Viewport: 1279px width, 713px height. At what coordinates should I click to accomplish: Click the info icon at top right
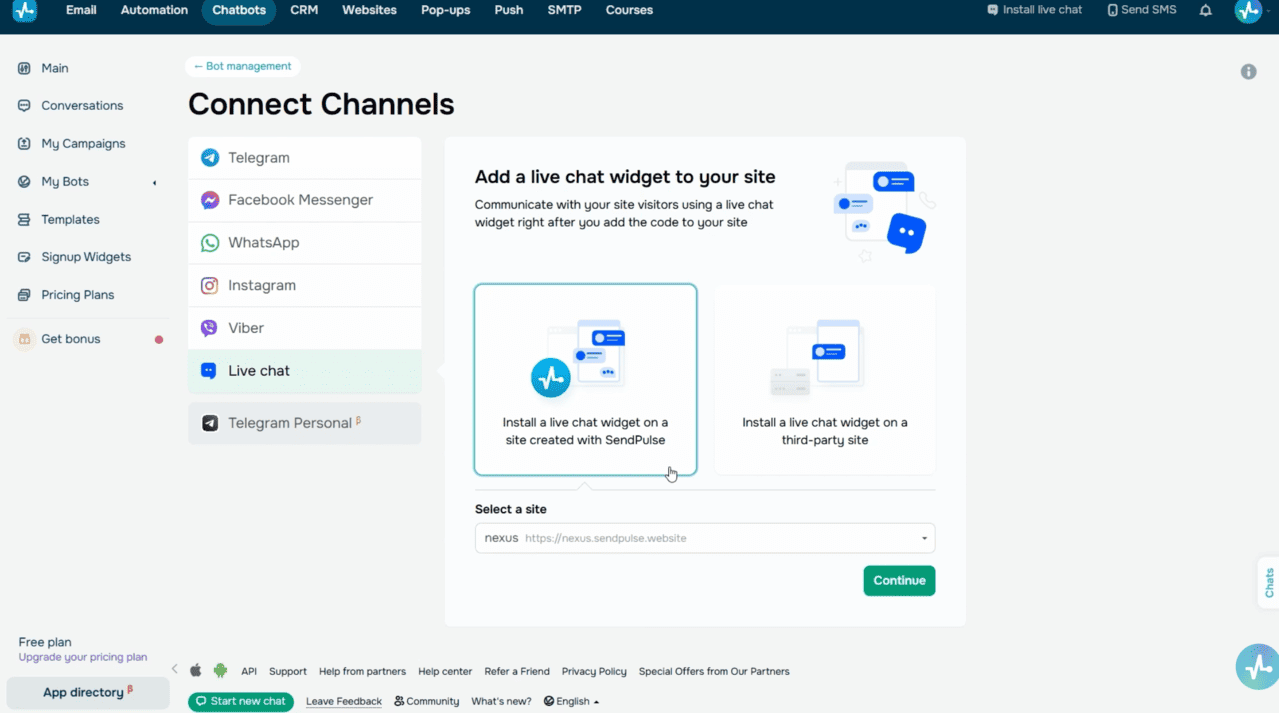click(1248, 72)
